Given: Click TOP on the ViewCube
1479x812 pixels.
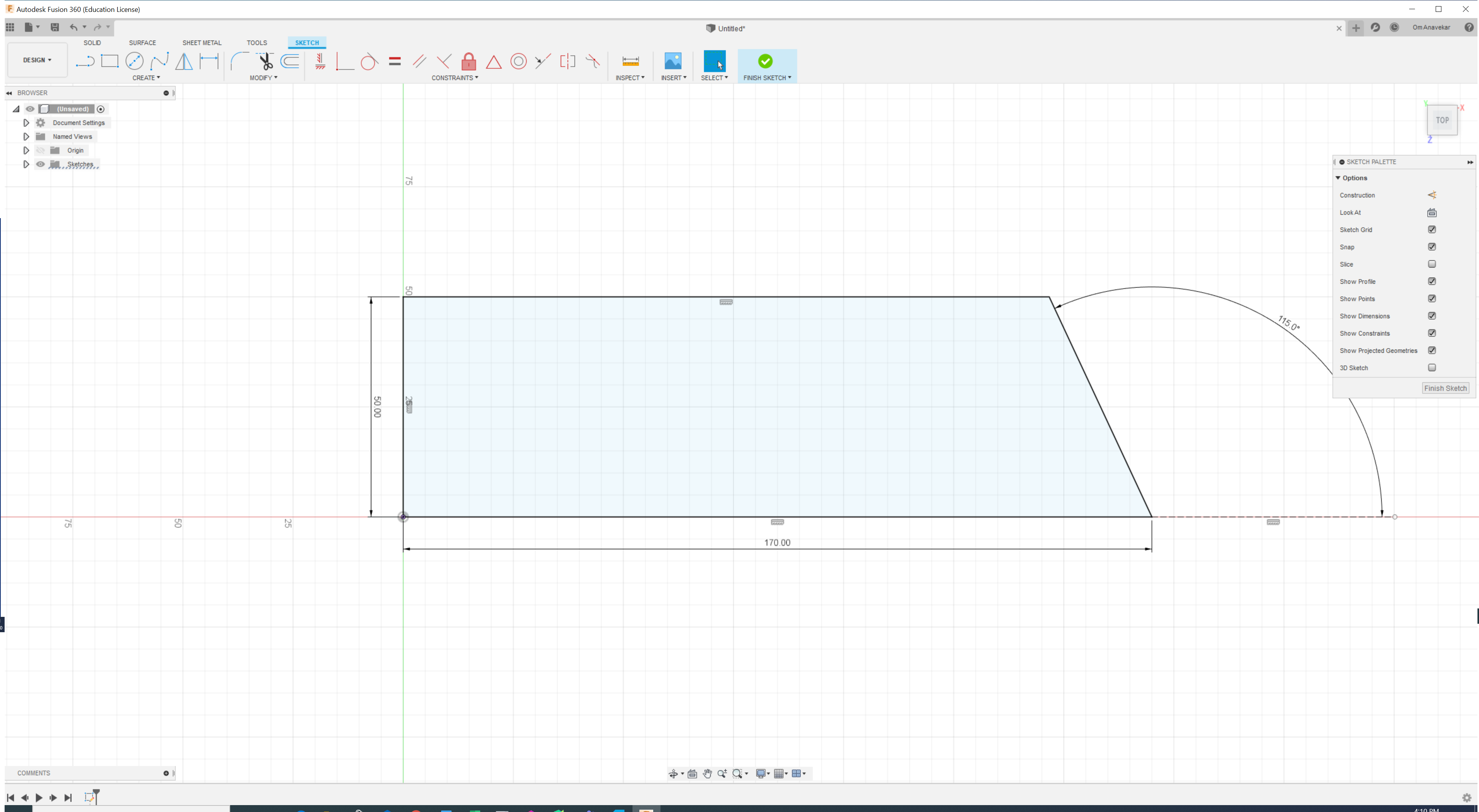Looking at the screenshot, I should tap(1442, 120).
